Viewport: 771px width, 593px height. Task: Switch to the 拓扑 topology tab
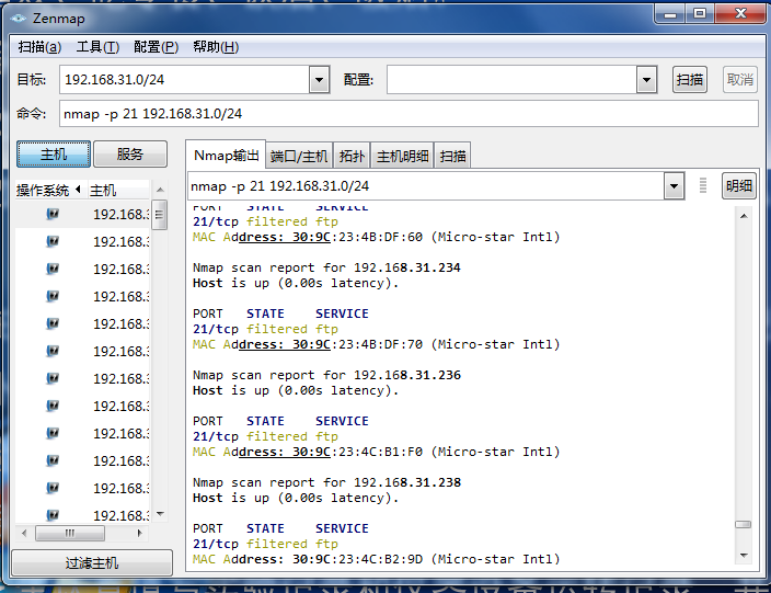coord(352,156)
